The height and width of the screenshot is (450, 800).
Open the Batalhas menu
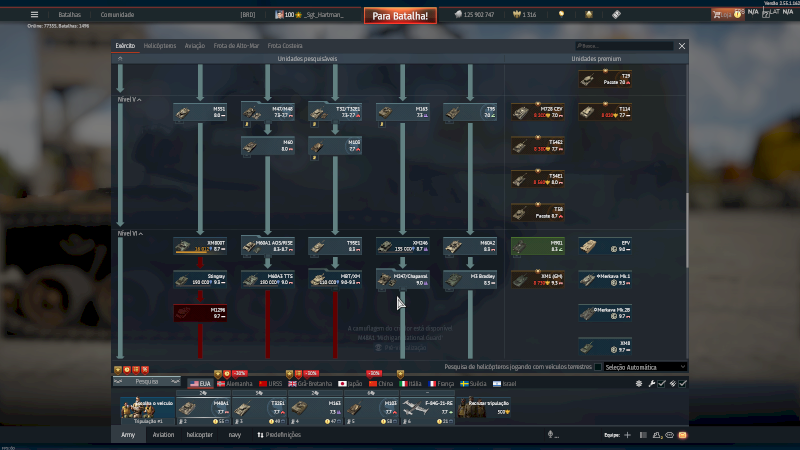69,15
